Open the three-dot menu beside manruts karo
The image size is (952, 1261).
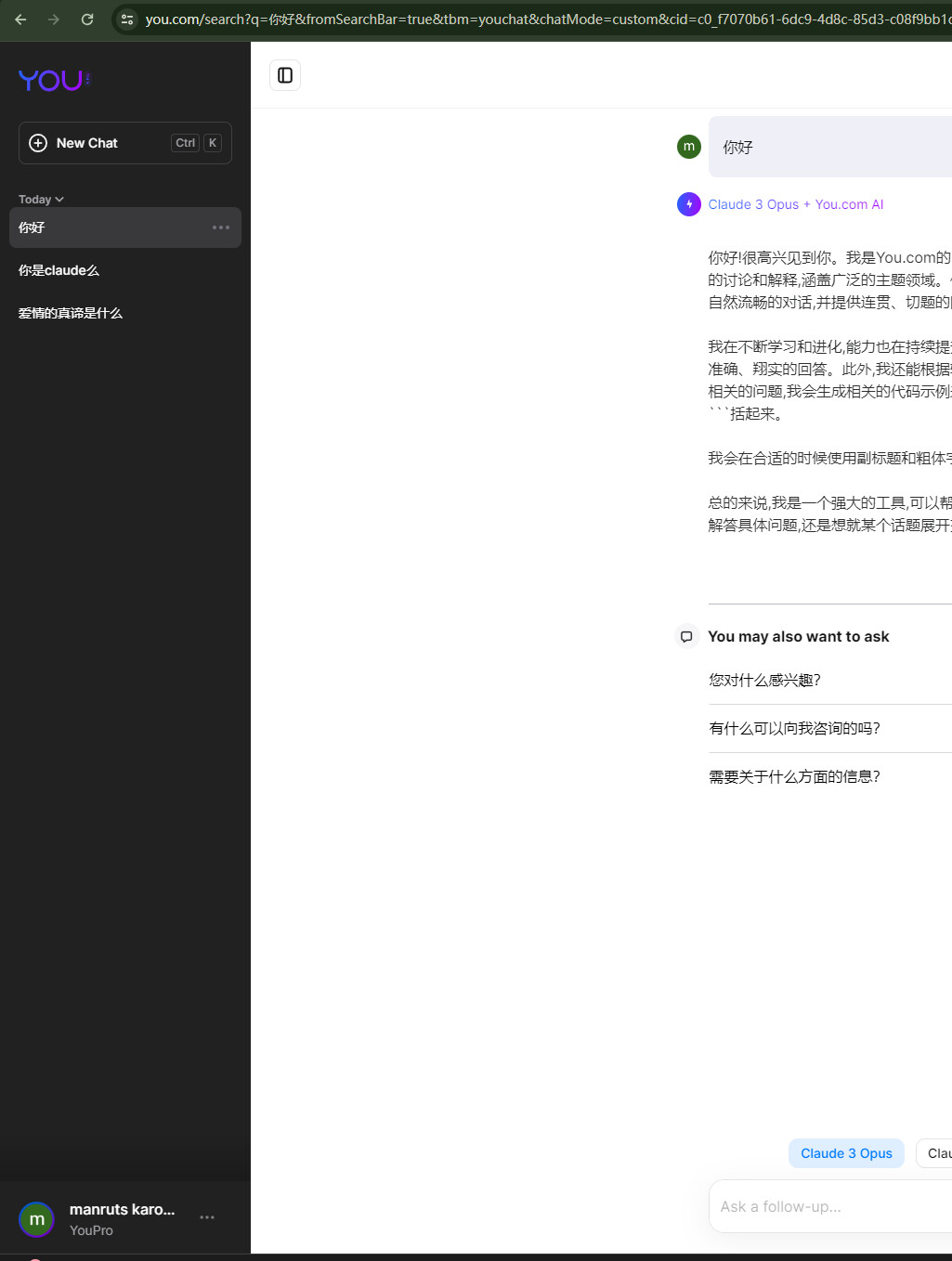206,1217
